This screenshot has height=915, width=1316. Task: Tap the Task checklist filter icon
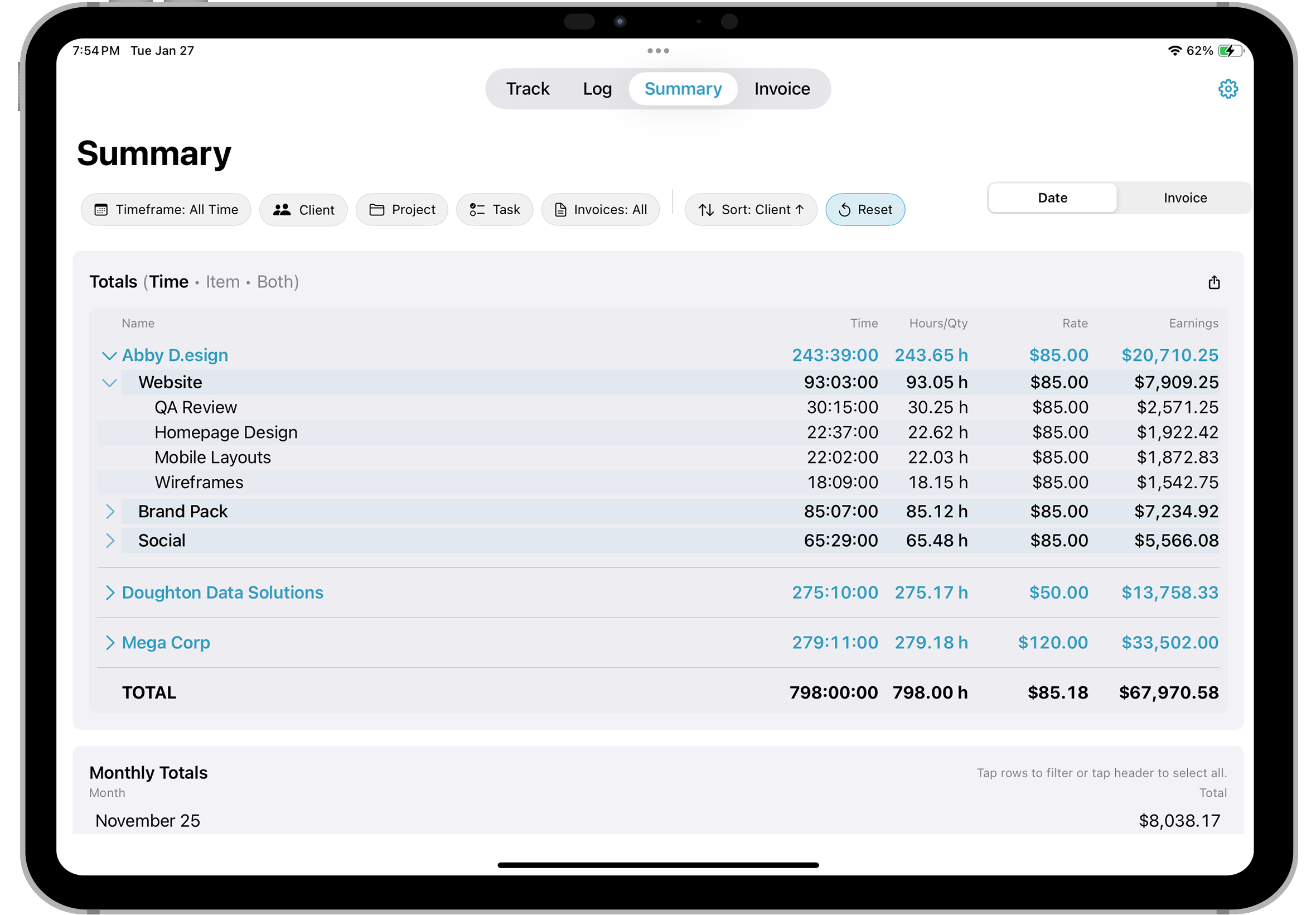(x=476, y=209)
